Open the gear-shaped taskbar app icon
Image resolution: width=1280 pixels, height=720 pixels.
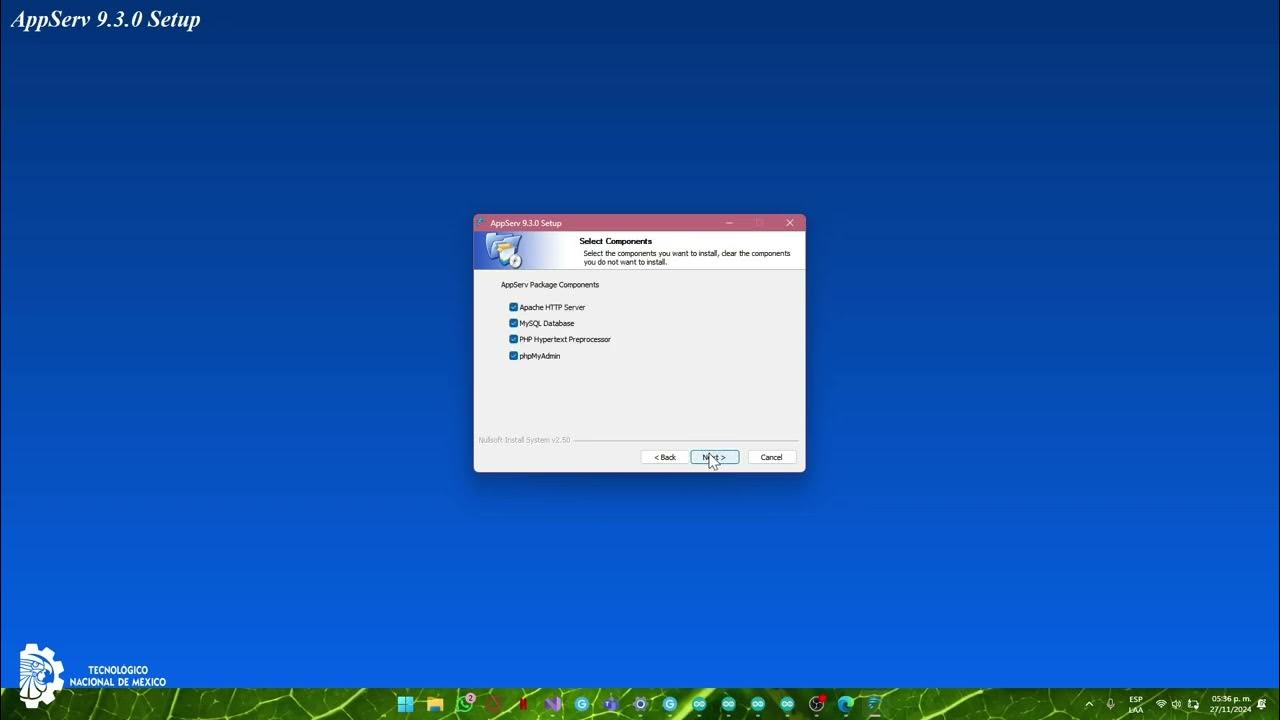[x=640, y=704]
